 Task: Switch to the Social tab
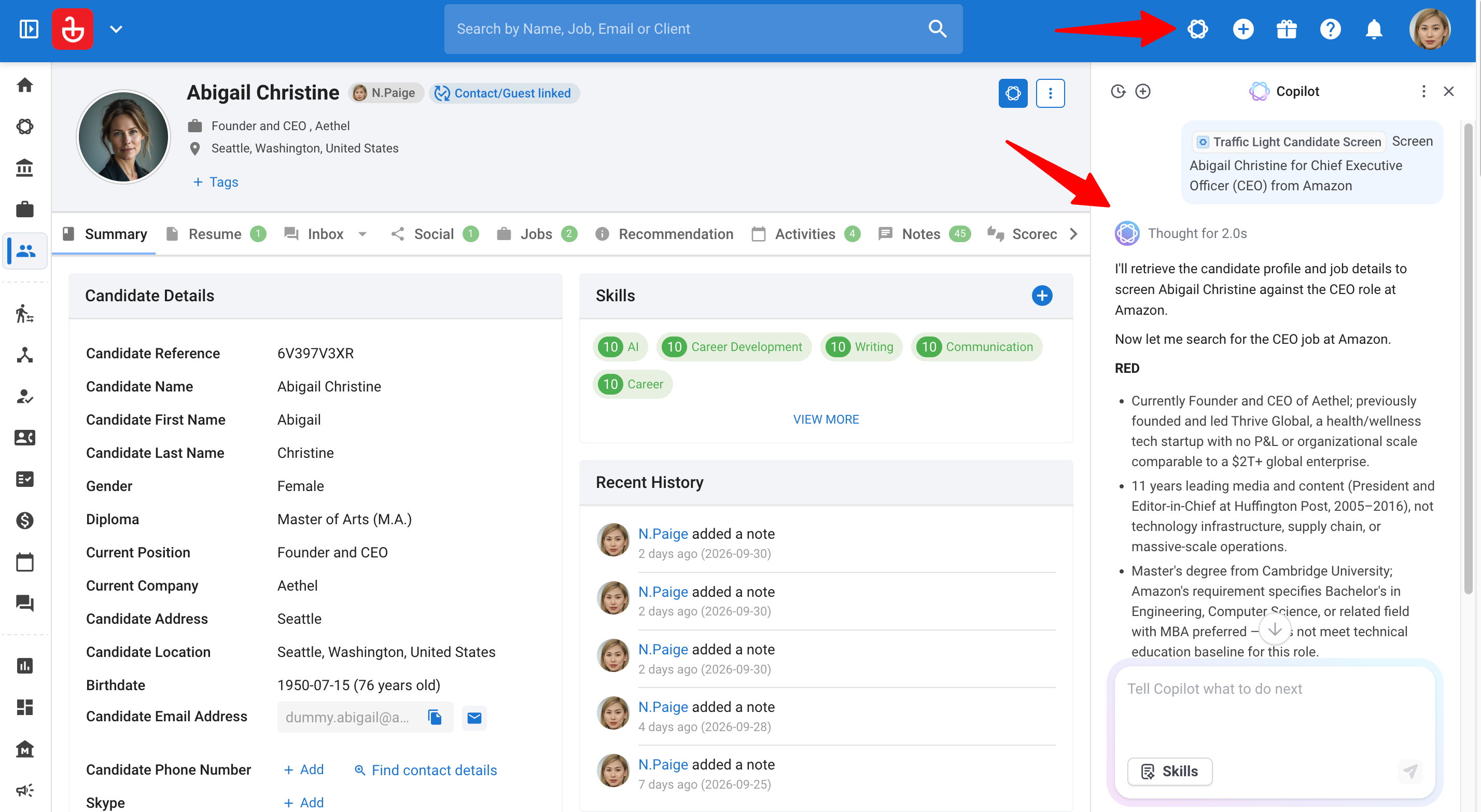[x=435, y=234]
